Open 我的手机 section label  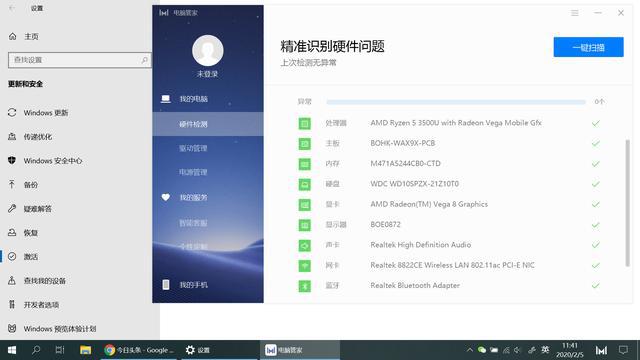194,284
